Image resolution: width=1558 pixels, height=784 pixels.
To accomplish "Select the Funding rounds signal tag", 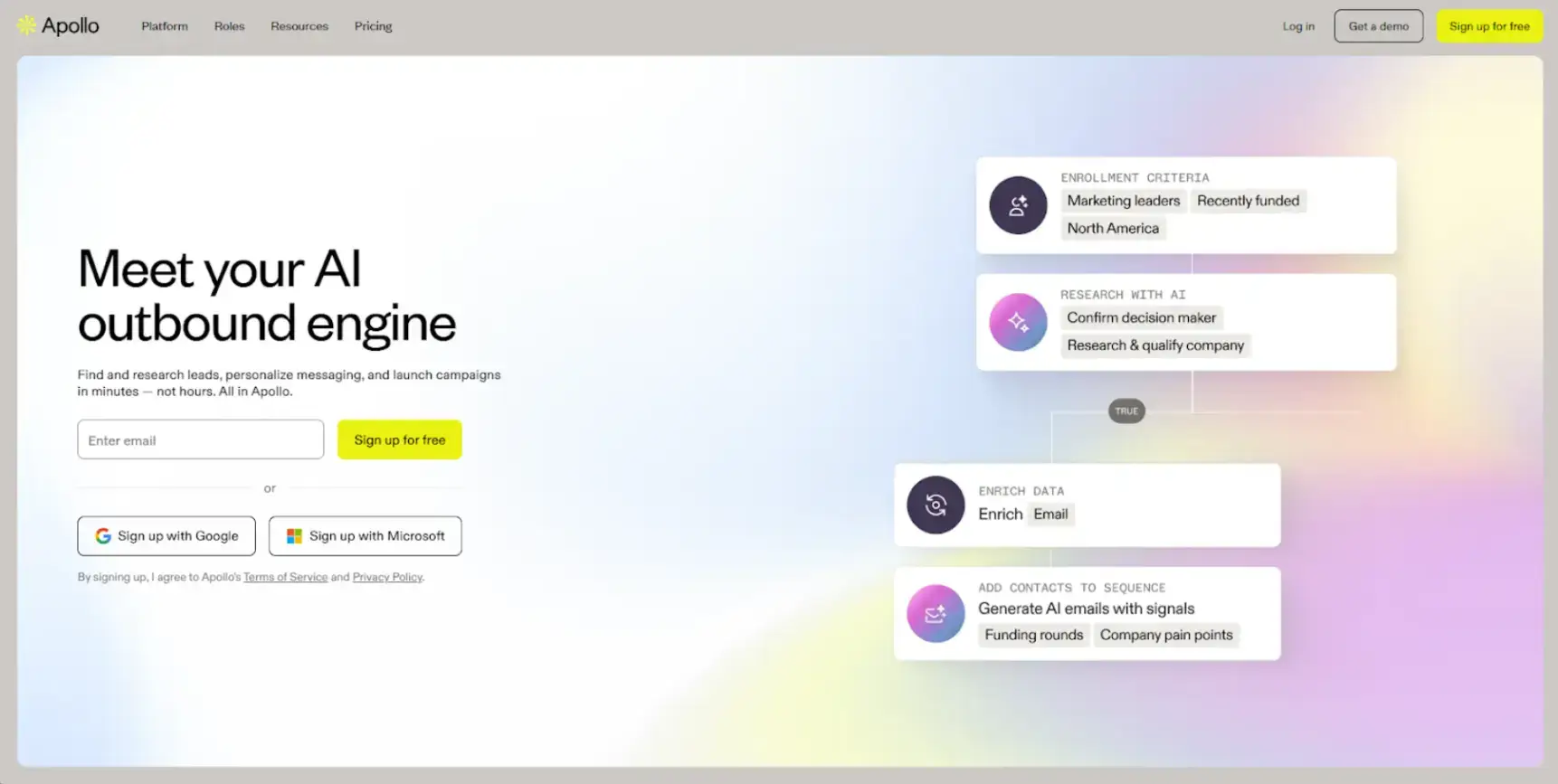I will point(1033,635).
